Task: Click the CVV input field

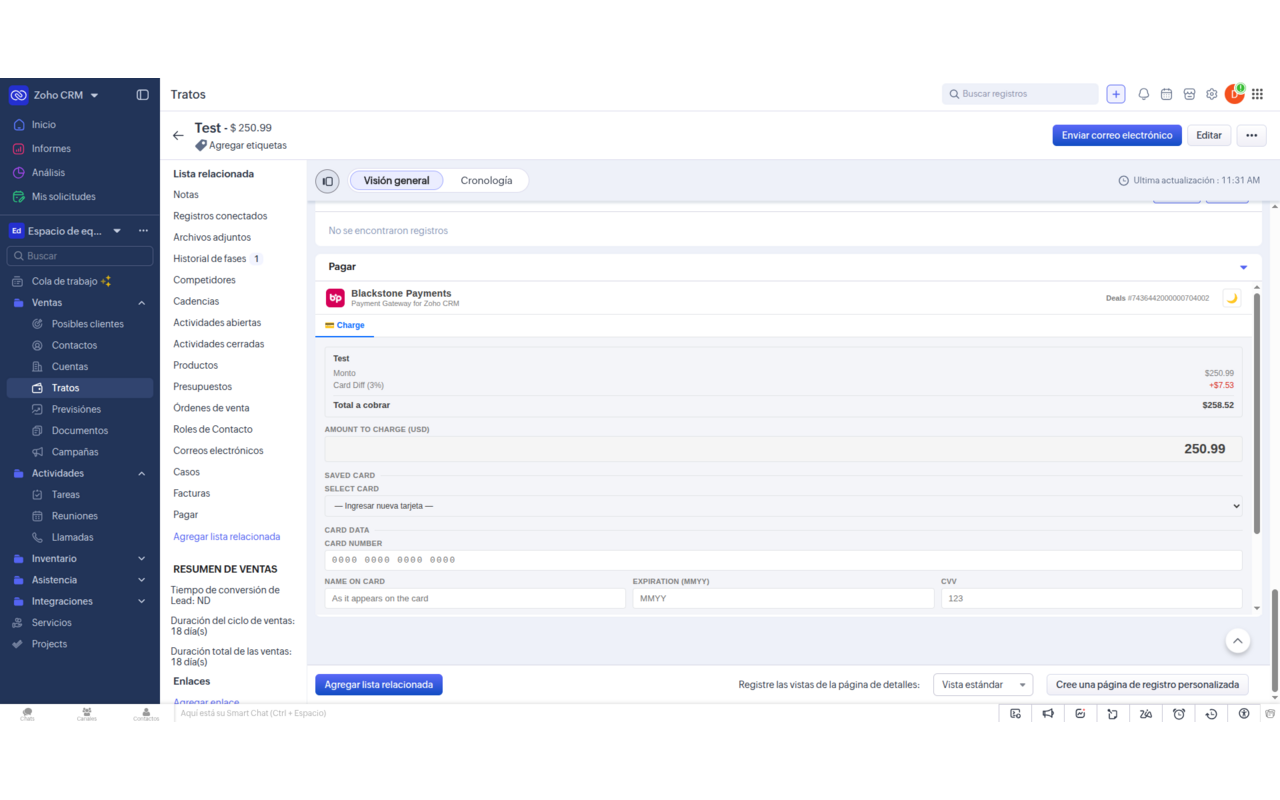Action: click(x=1091, y=598)
